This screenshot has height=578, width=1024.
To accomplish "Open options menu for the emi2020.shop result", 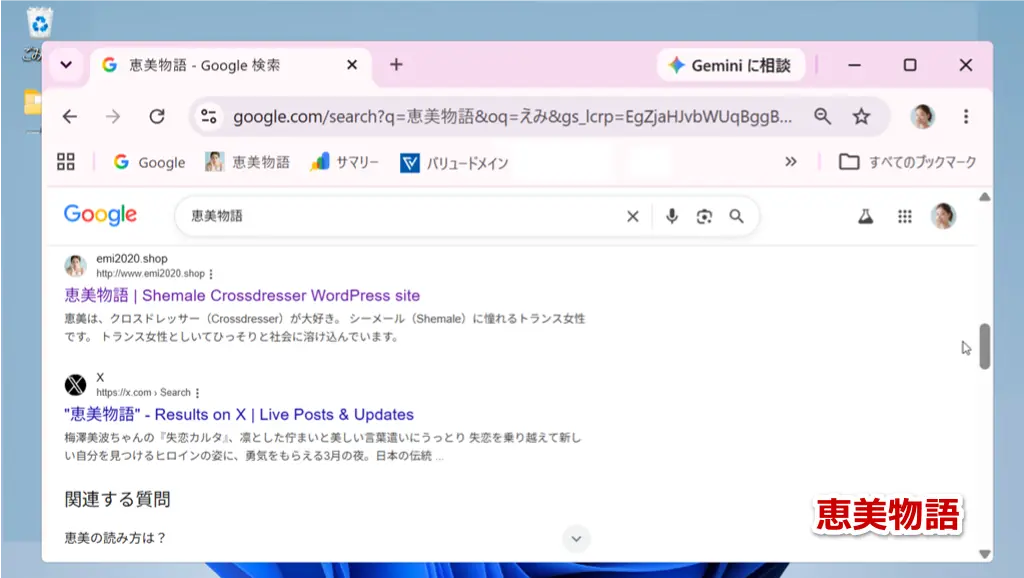I will pyautogui.click(x=211, y=274).
